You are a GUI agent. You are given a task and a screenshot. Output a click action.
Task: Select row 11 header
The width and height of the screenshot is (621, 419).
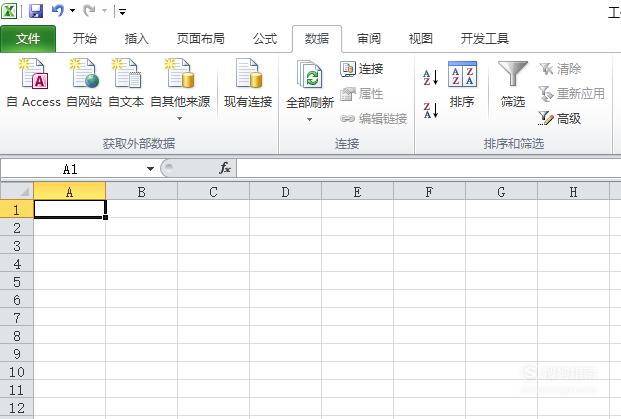click(17, 390)
